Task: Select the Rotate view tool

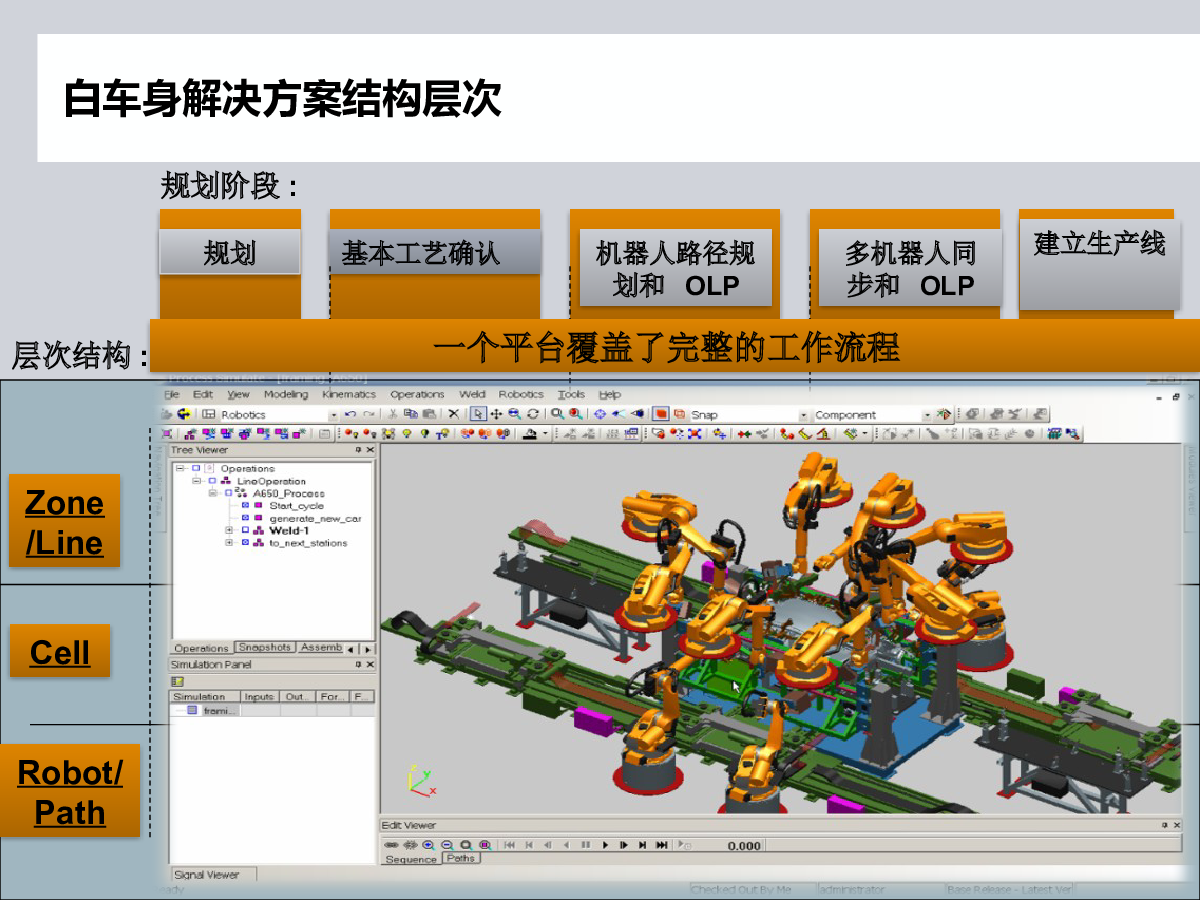Action: pyautogui.click(x=533, y=414)
